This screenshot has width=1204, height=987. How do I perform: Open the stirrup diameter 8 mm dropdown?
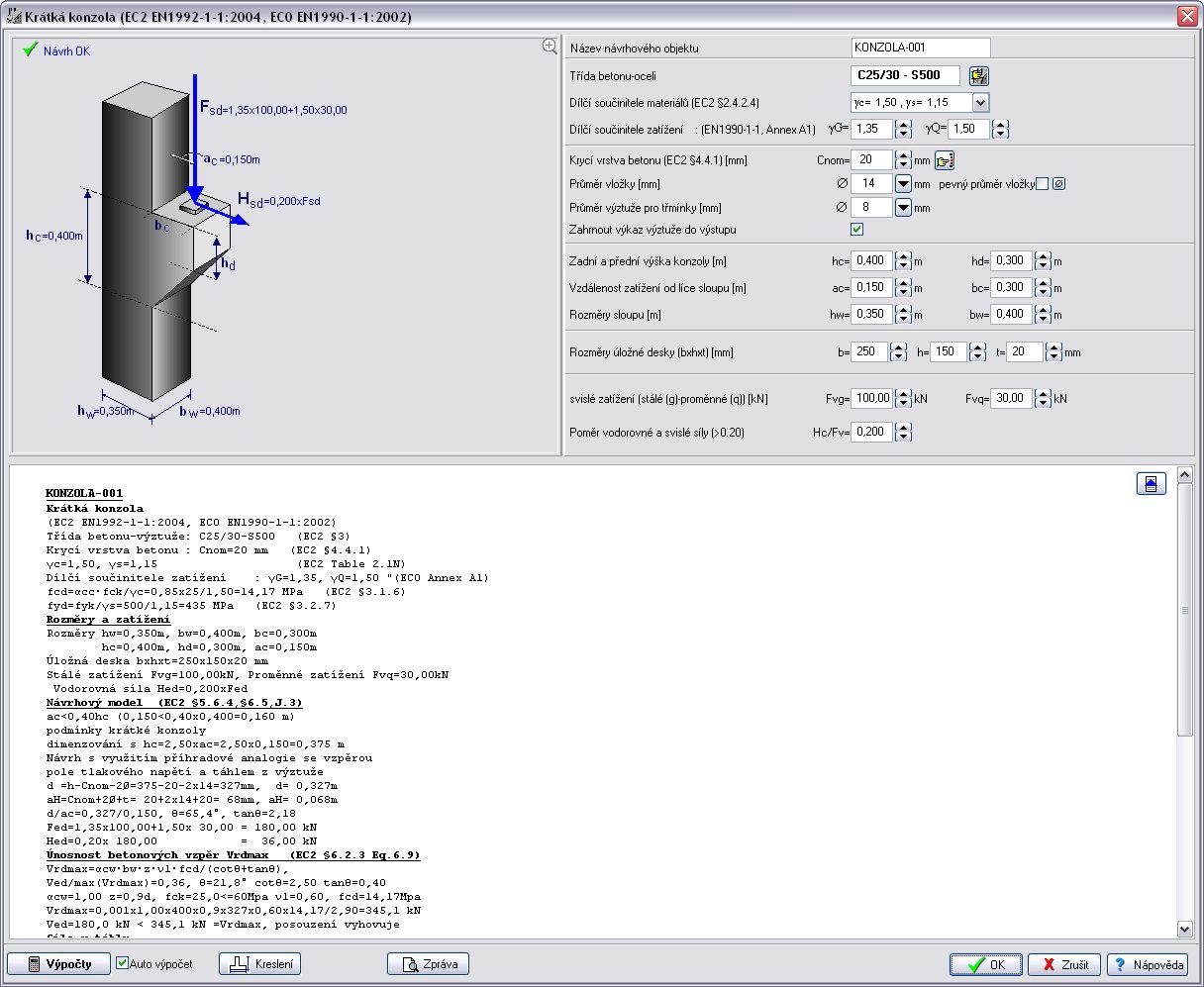[903, 208]
